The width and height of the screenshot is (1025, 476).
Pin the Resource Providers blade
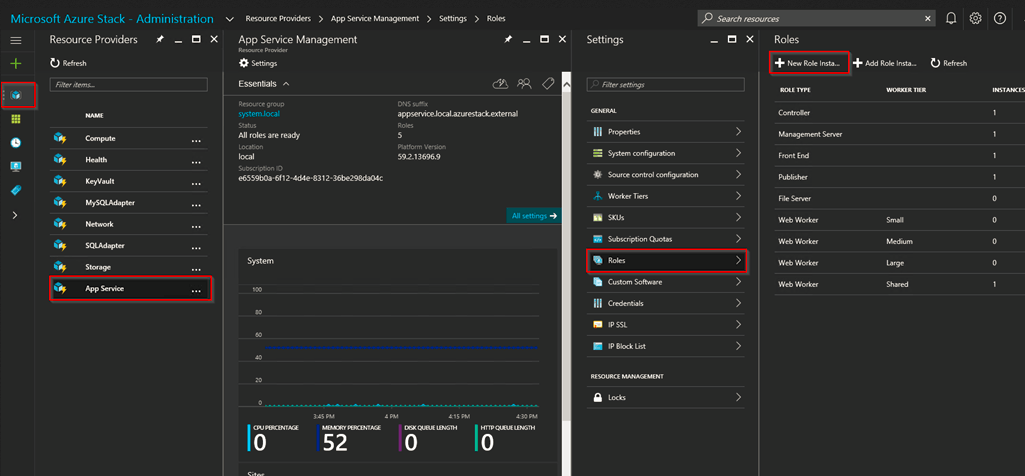[x=160, y=40]
